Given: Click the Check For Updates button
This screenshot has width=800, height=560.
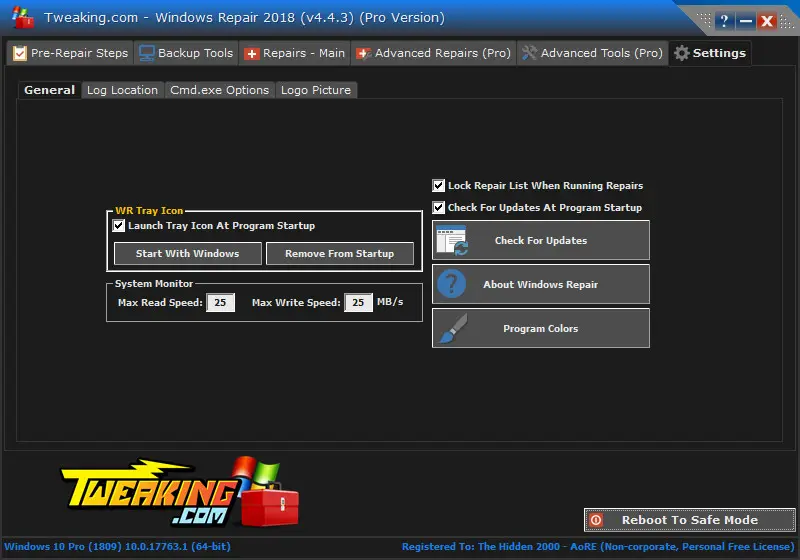Looking at the screenshot, I should click(541, 240).
